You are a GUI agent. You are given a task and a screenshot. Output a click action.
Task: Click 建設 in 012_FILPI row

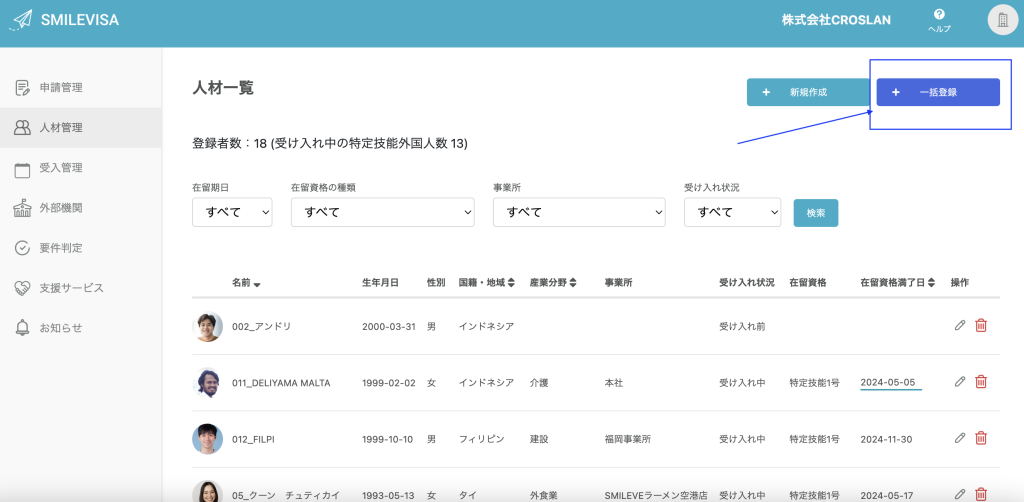pyautogui.click(x=539, y=439)
